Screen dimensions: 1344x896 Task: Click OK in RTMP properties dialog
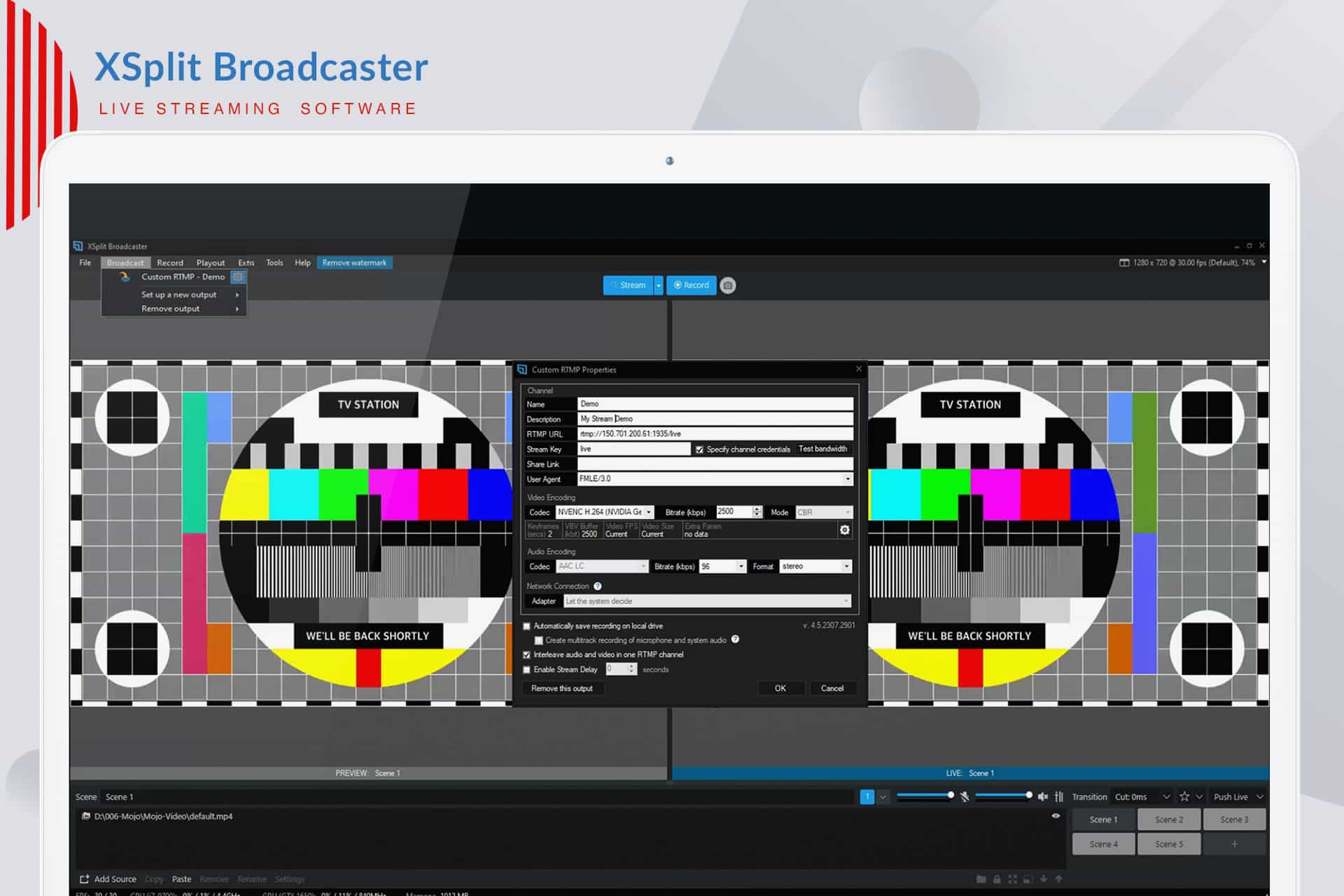tap(780, 688)
